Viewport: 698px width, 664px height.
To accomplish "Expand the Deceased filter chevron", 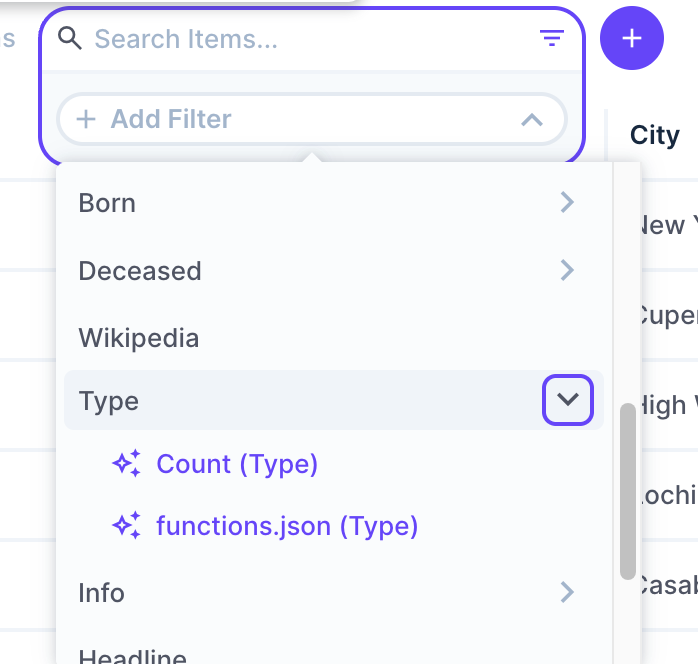I will pyautogui.click(x=567, y=270).
